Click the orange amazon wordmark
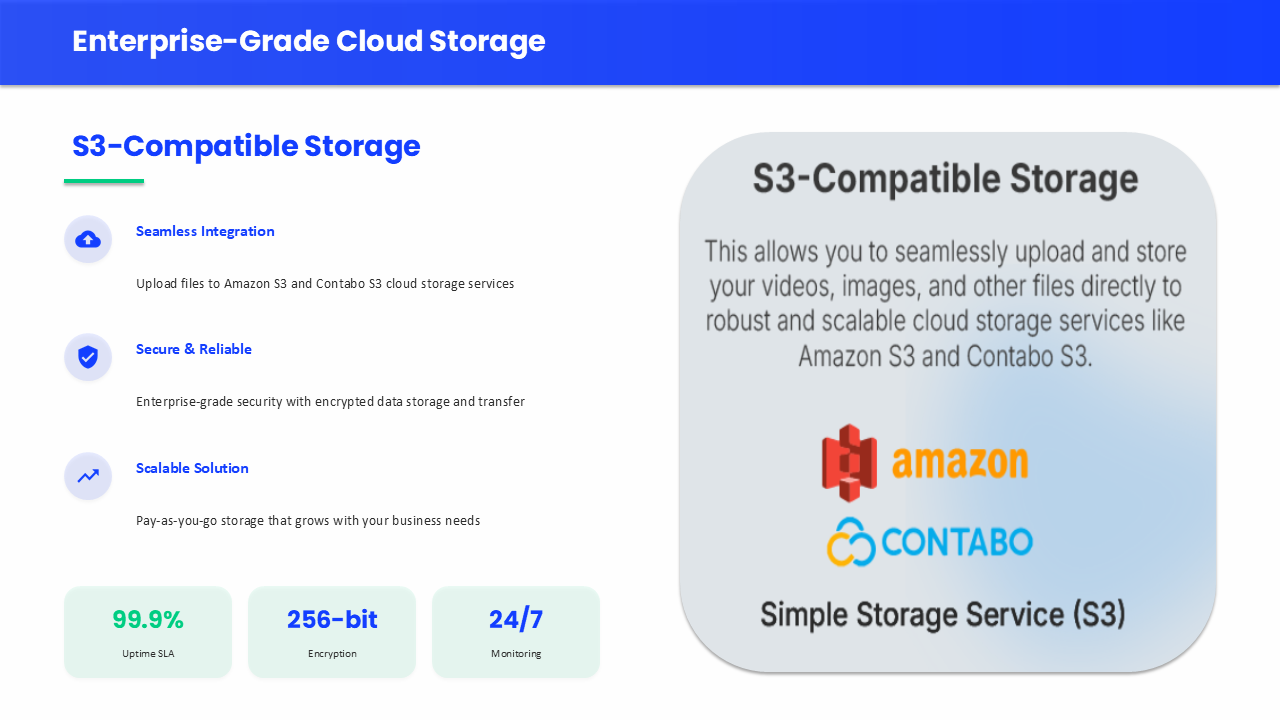 click(959, 462)
